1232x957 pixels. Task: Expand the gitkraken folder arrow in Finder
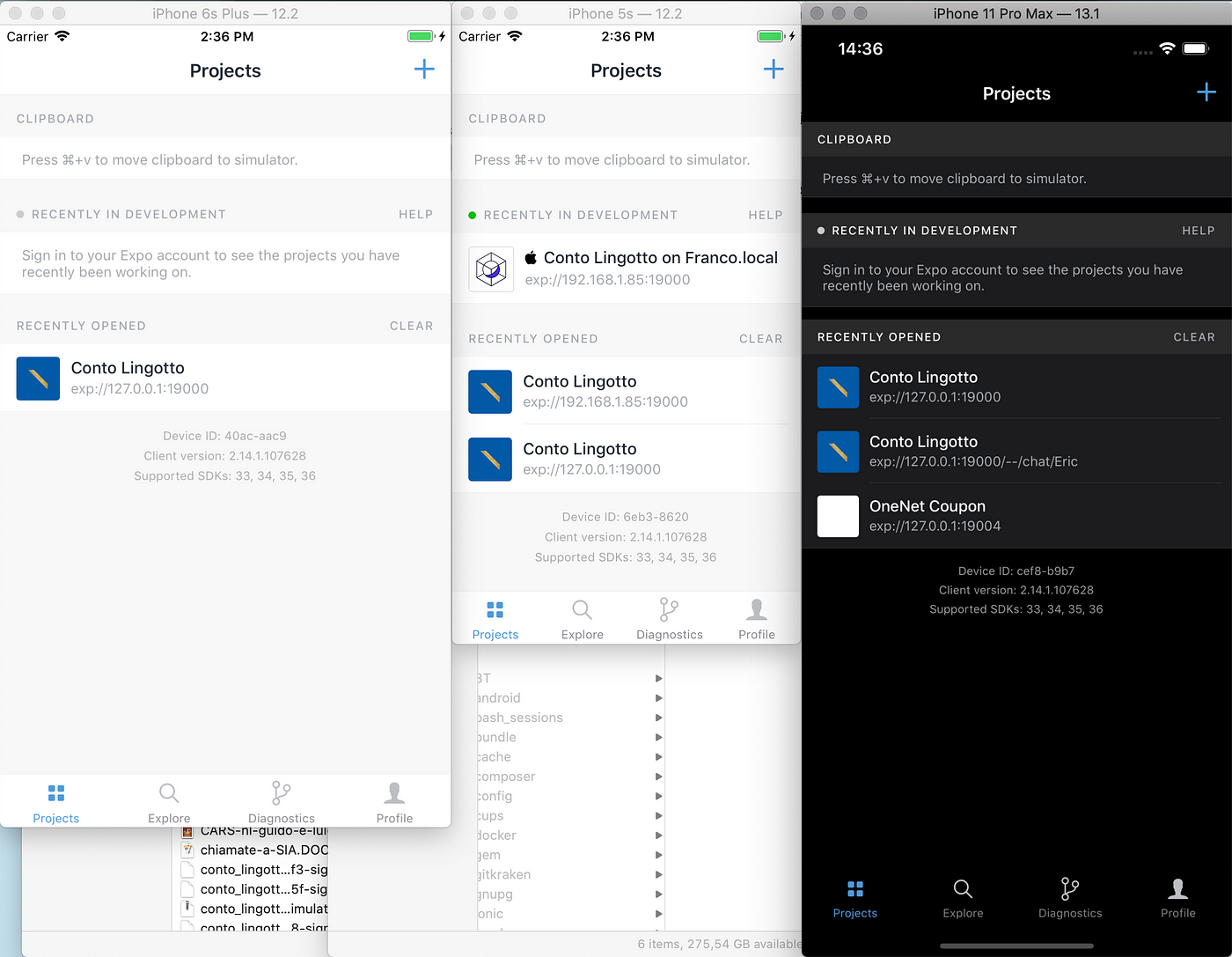pos(659,875)
